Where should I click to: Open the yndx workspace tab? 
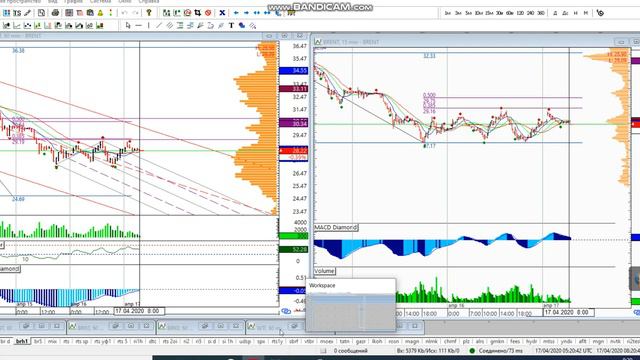[x=566, y=341]
